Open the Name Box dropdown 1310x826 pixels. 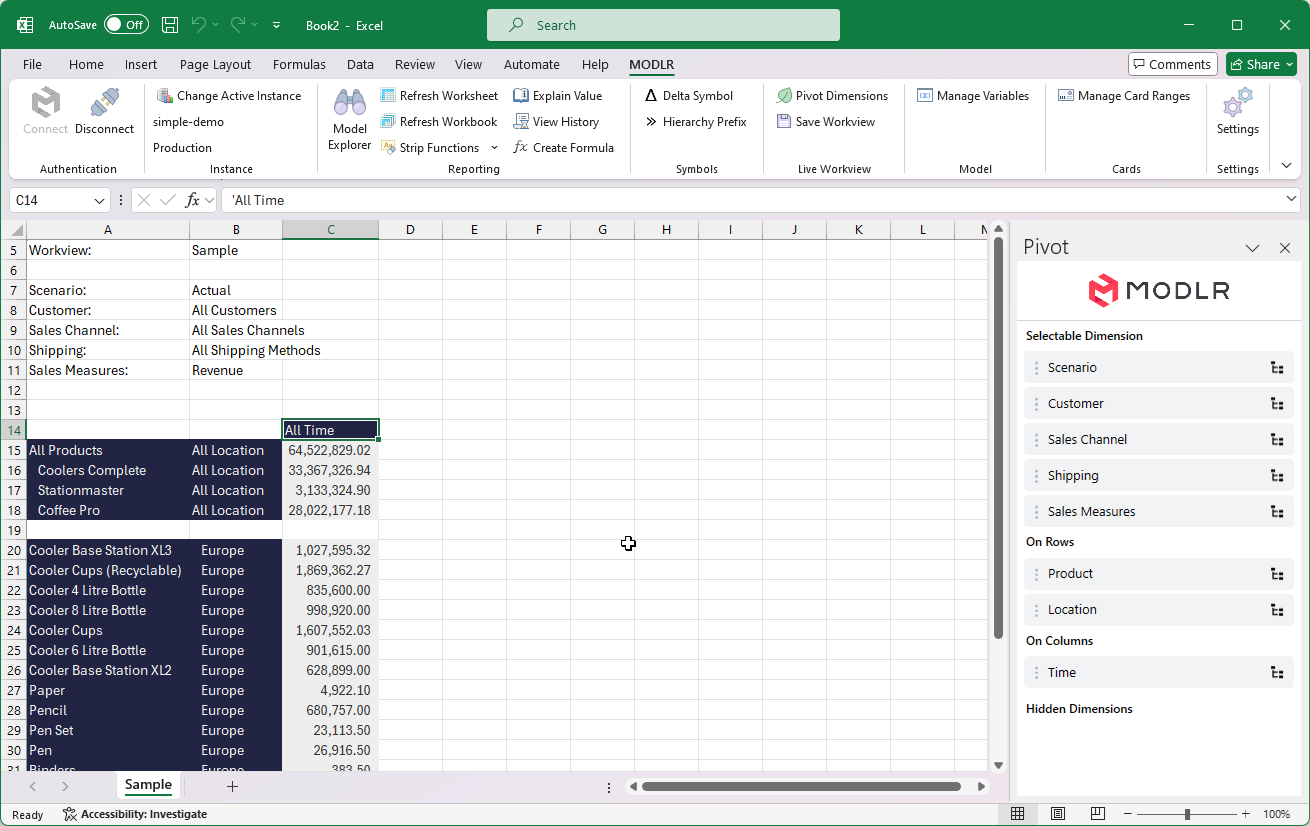point(98,200)
